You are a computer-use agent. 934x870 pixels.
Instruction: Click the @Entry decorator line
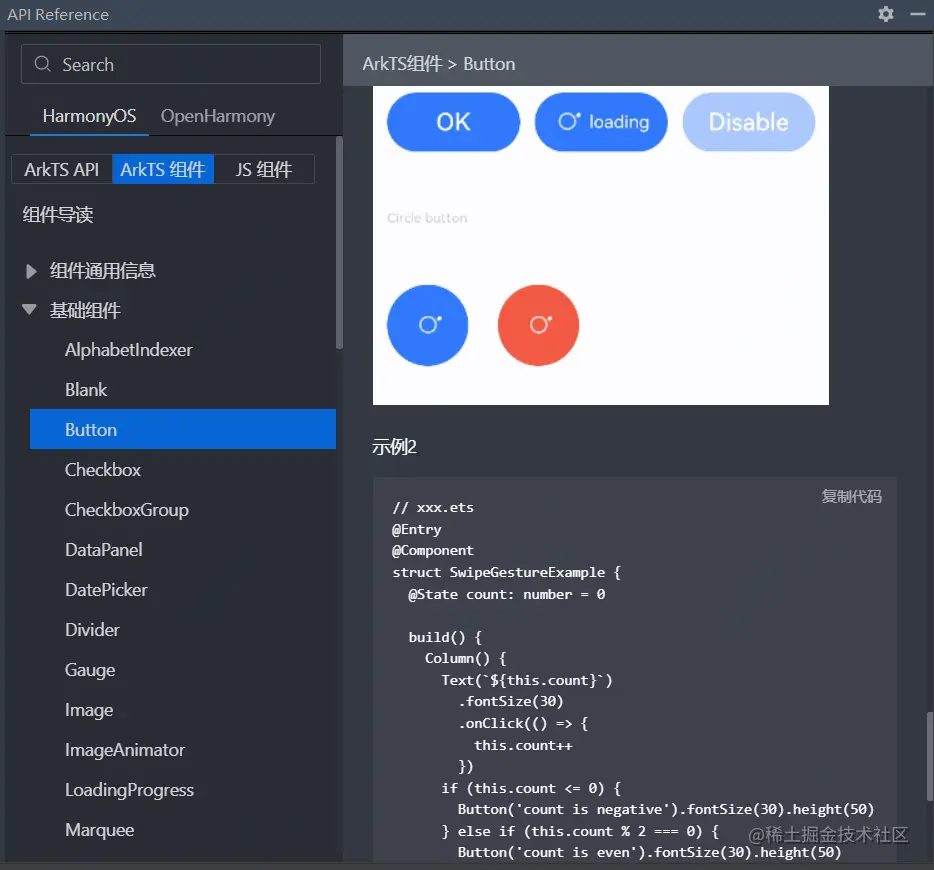pyautogui.click(x=416, y=529)
